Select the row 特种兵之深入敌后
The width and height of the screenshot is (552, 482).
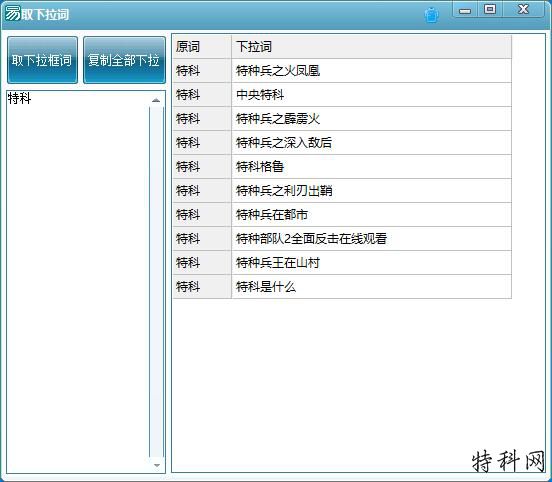[342, 143]
